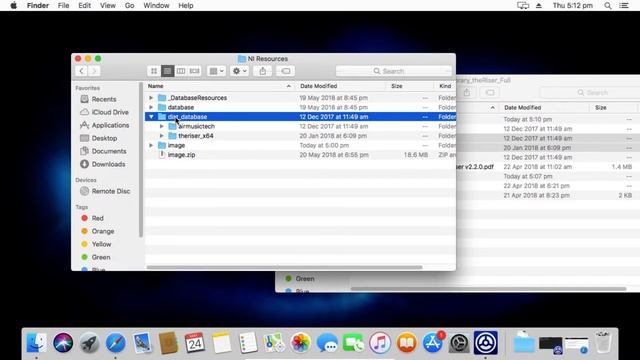The width and height of the screenshot is (640, 360).
Task: Expand the image folder disclosure triangle
Action: coord(151,145)
